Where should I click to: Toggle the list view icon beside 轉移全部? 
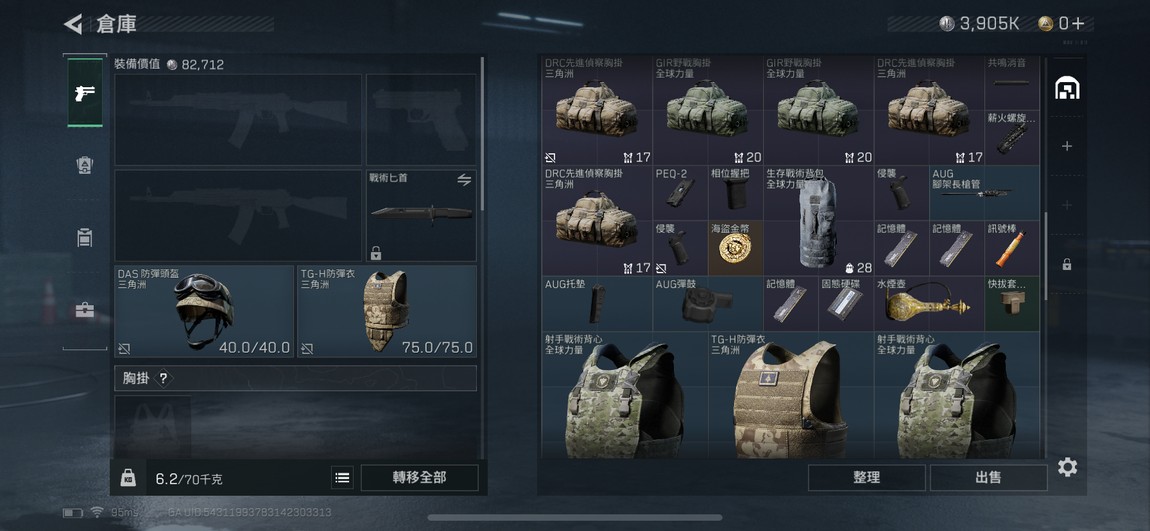342,477
